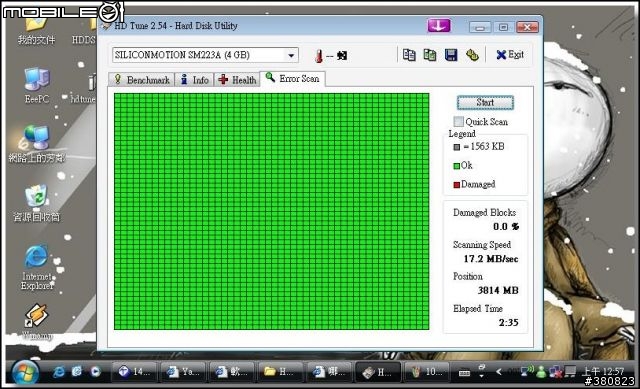Viewport: 640px width, 389px height.
Task: Click the HD Tune 2.54 window title bar
Action: 261,26
